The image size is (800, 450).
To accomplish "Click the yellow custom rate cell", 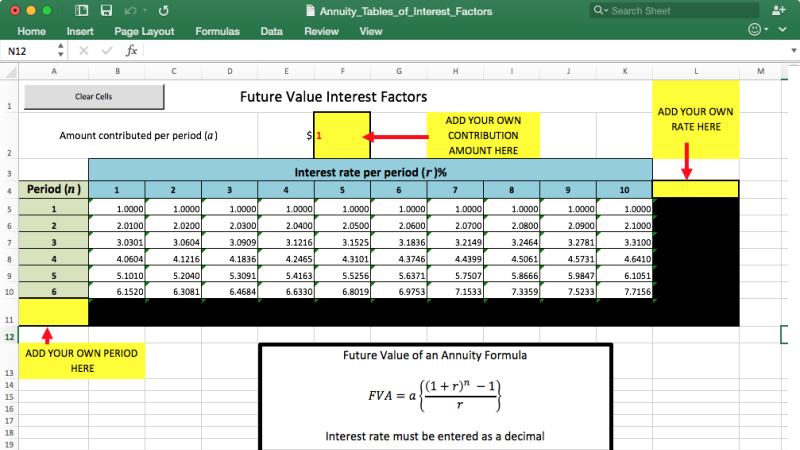I will pyautogui.click(x=695, y=189).
